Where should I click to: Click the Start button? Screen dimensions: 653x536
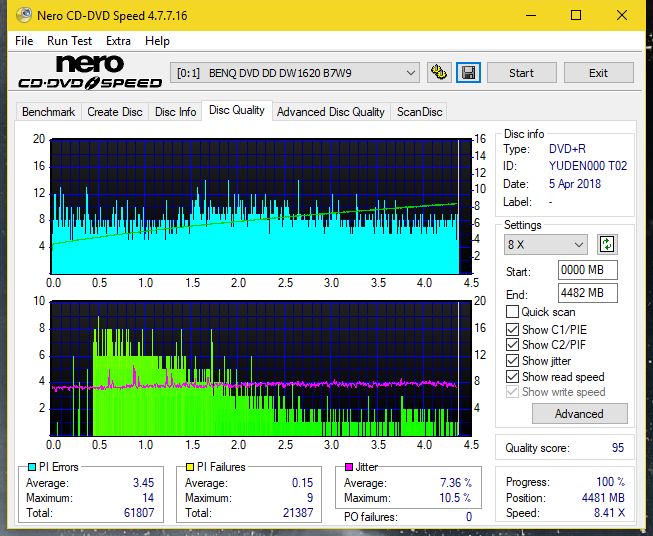(x=521, y=73)
